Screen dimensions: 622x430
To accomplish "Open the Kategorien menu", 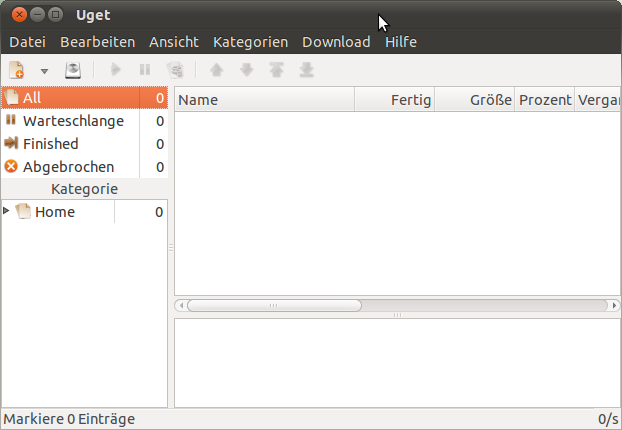I will (x=250, y=42).
